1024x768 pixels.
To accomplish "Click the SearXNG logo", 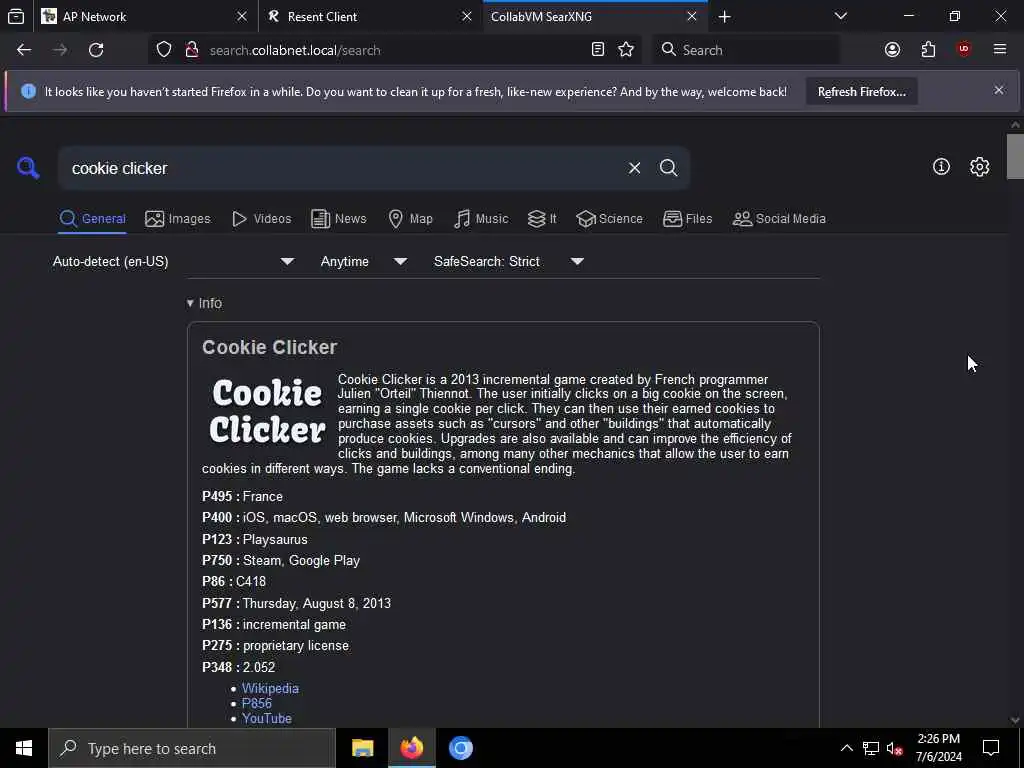I will click(28, 168).
